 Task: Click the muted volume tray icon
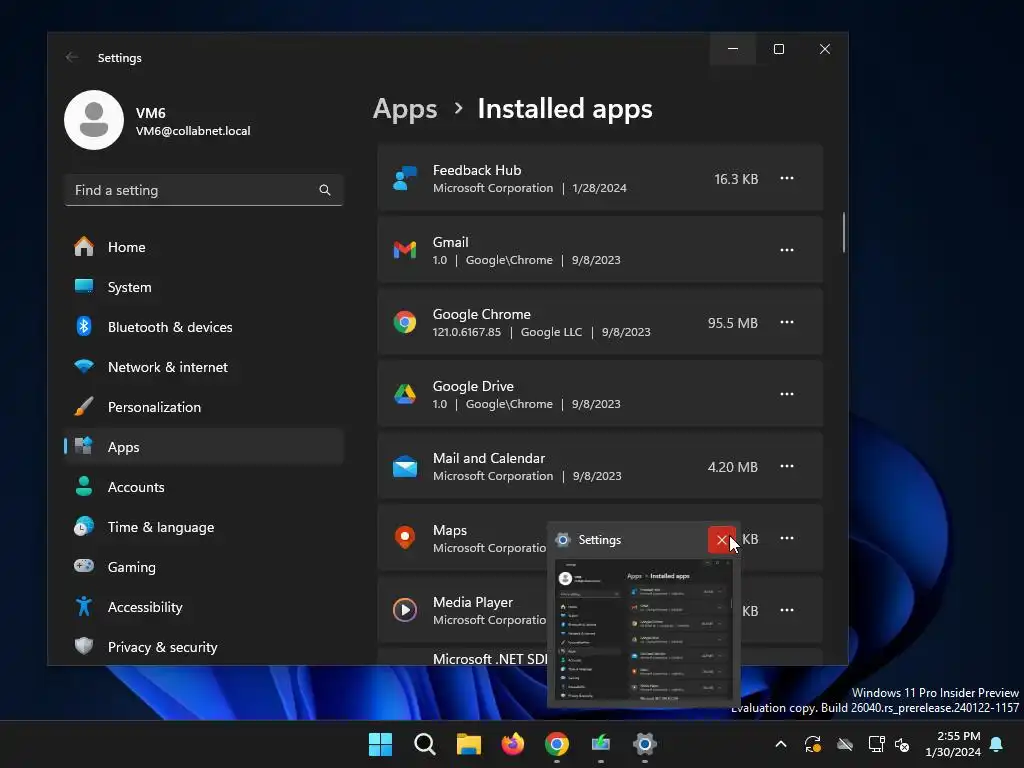pos(902,744)
